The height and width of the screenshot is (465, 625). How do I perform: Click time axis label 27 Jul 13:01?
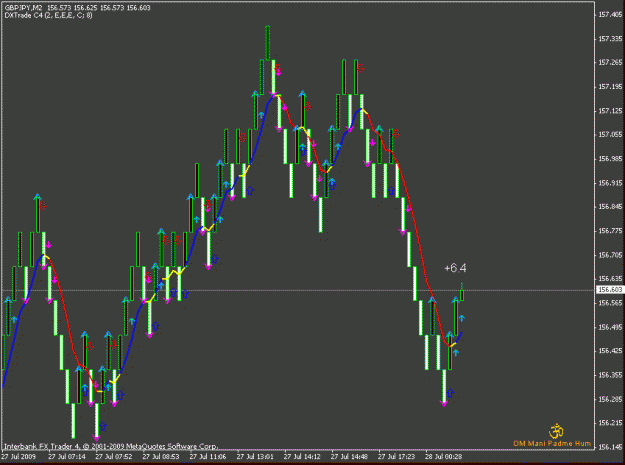(x=255, y=457)
